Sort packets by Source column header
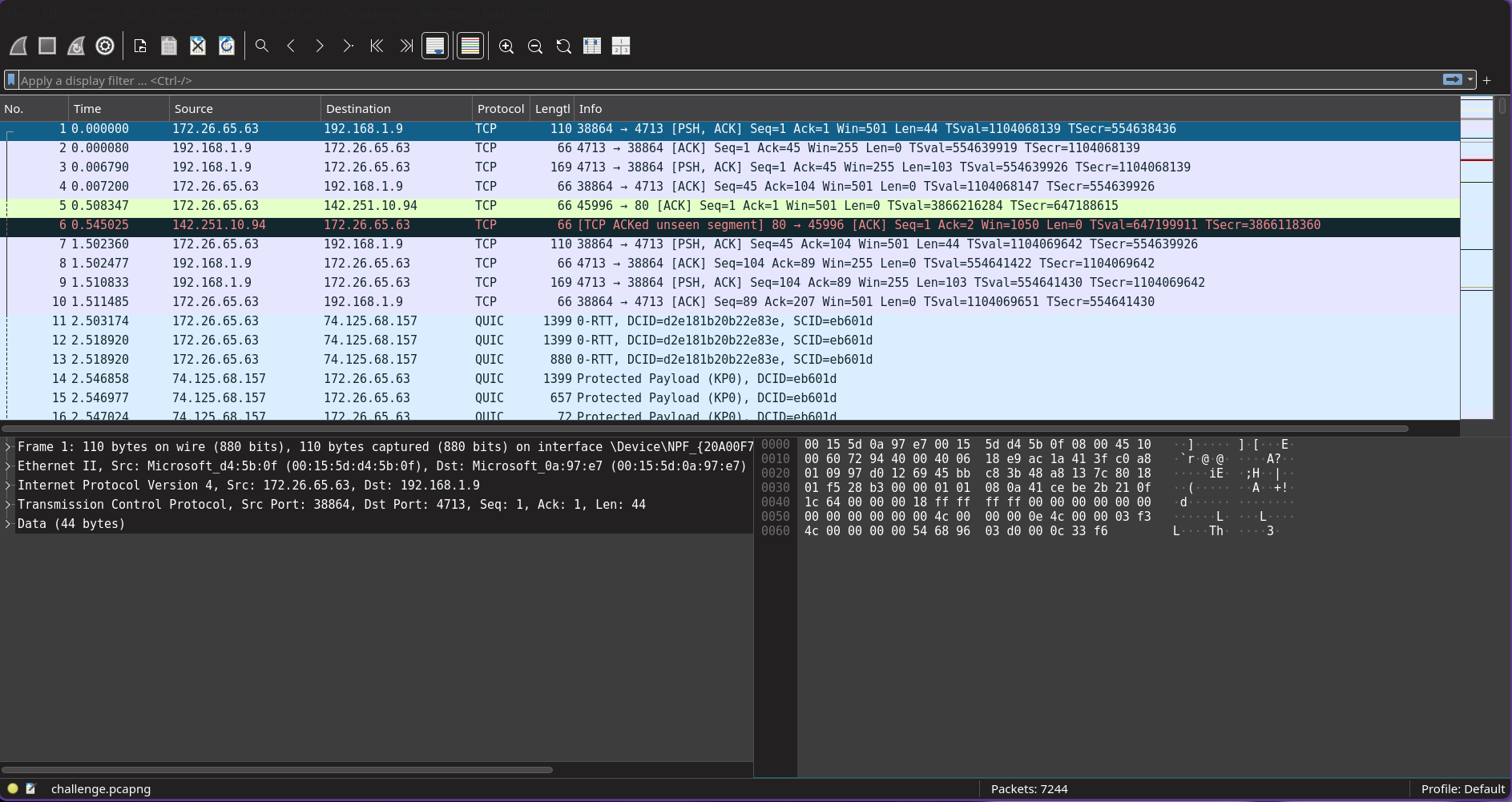The width and height of the screenshot is (1512, 802). tap(193, 109)
